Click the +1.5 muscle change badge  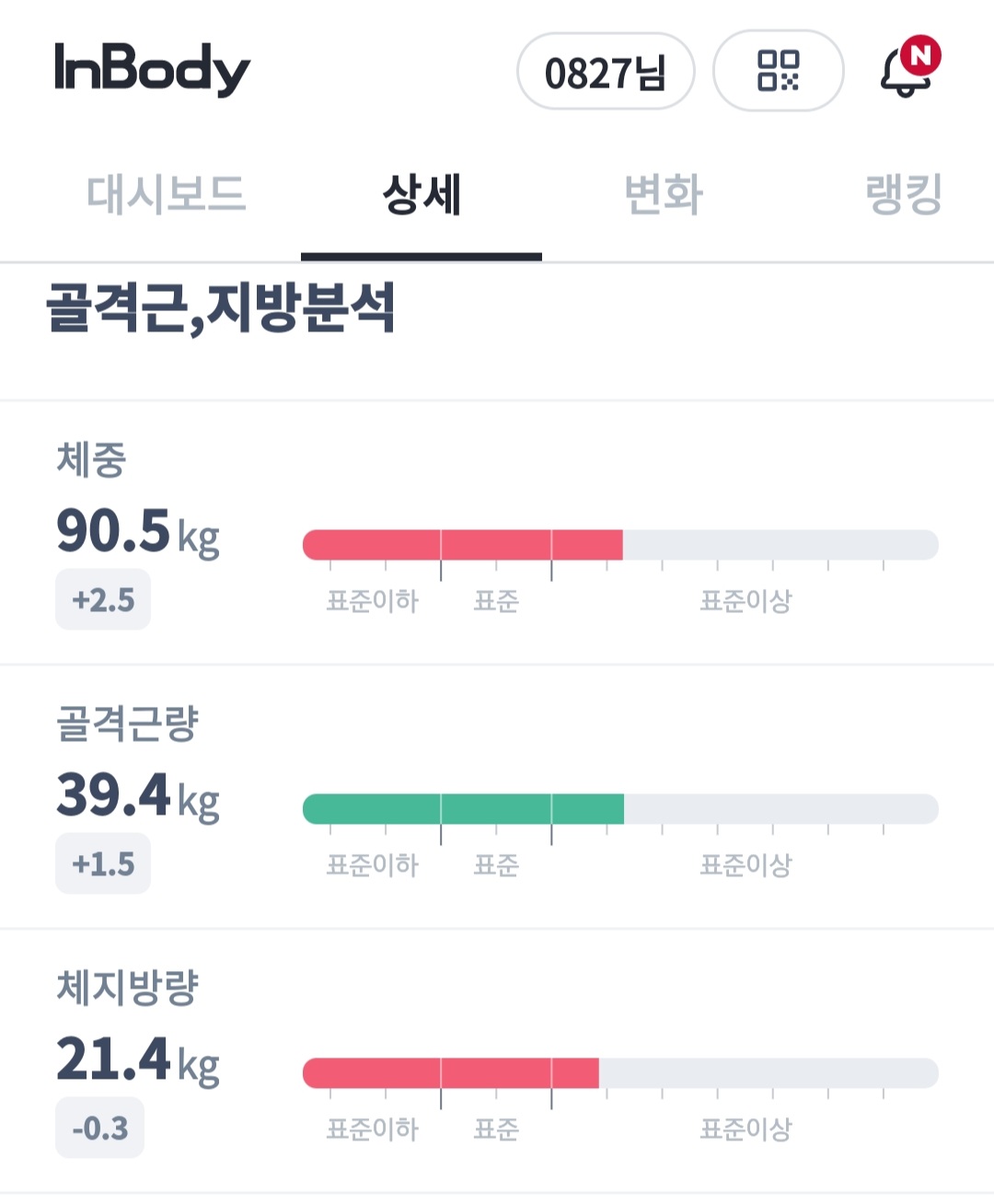pos(103,864)
